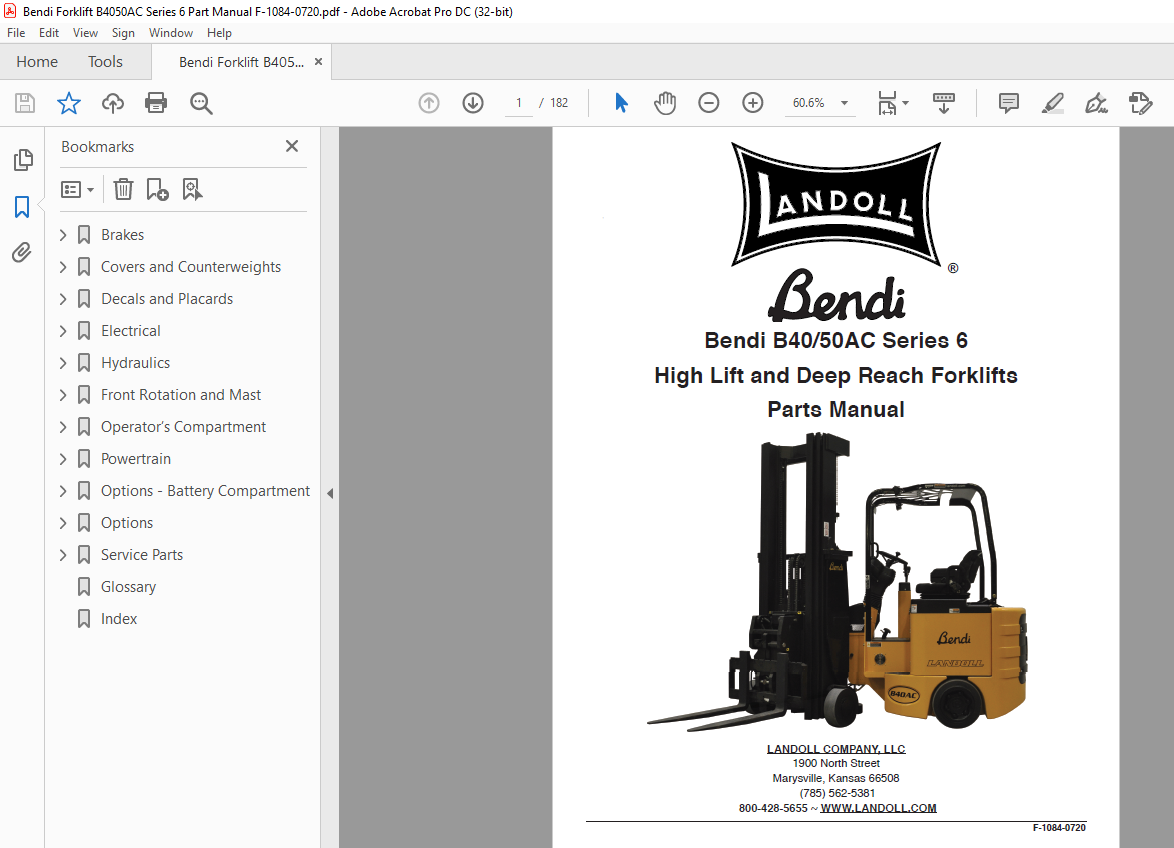Open fit page options icon

point(892,103)
